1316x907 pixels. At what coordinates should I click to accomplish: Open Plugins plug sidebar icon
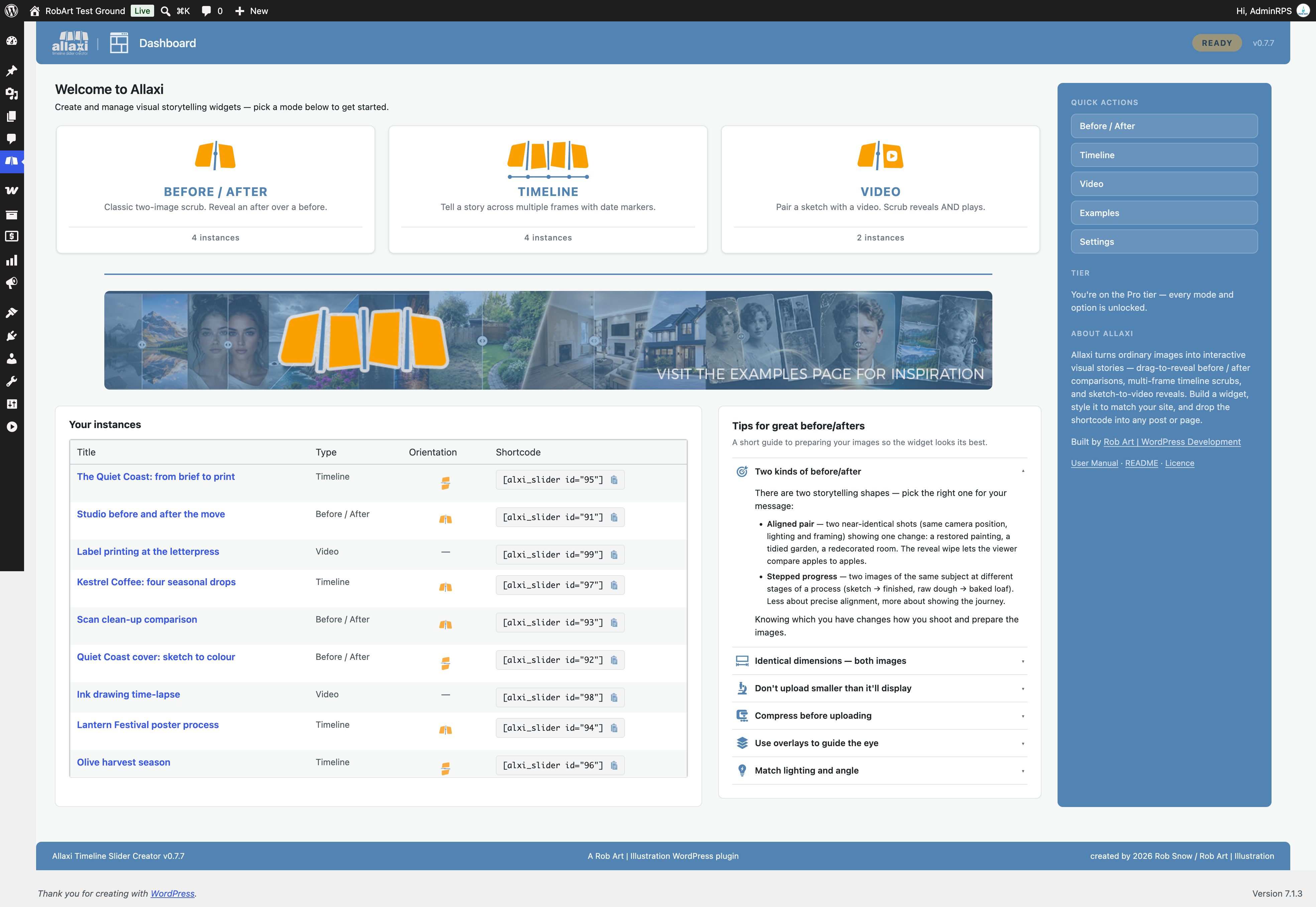(x=11, y=336)
